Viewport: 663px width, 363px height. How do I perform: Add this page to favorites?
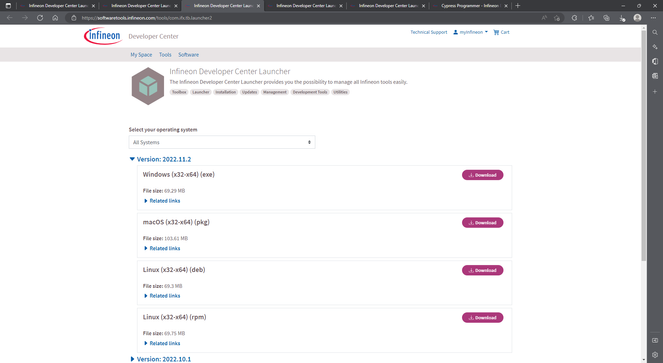point(557,18)
